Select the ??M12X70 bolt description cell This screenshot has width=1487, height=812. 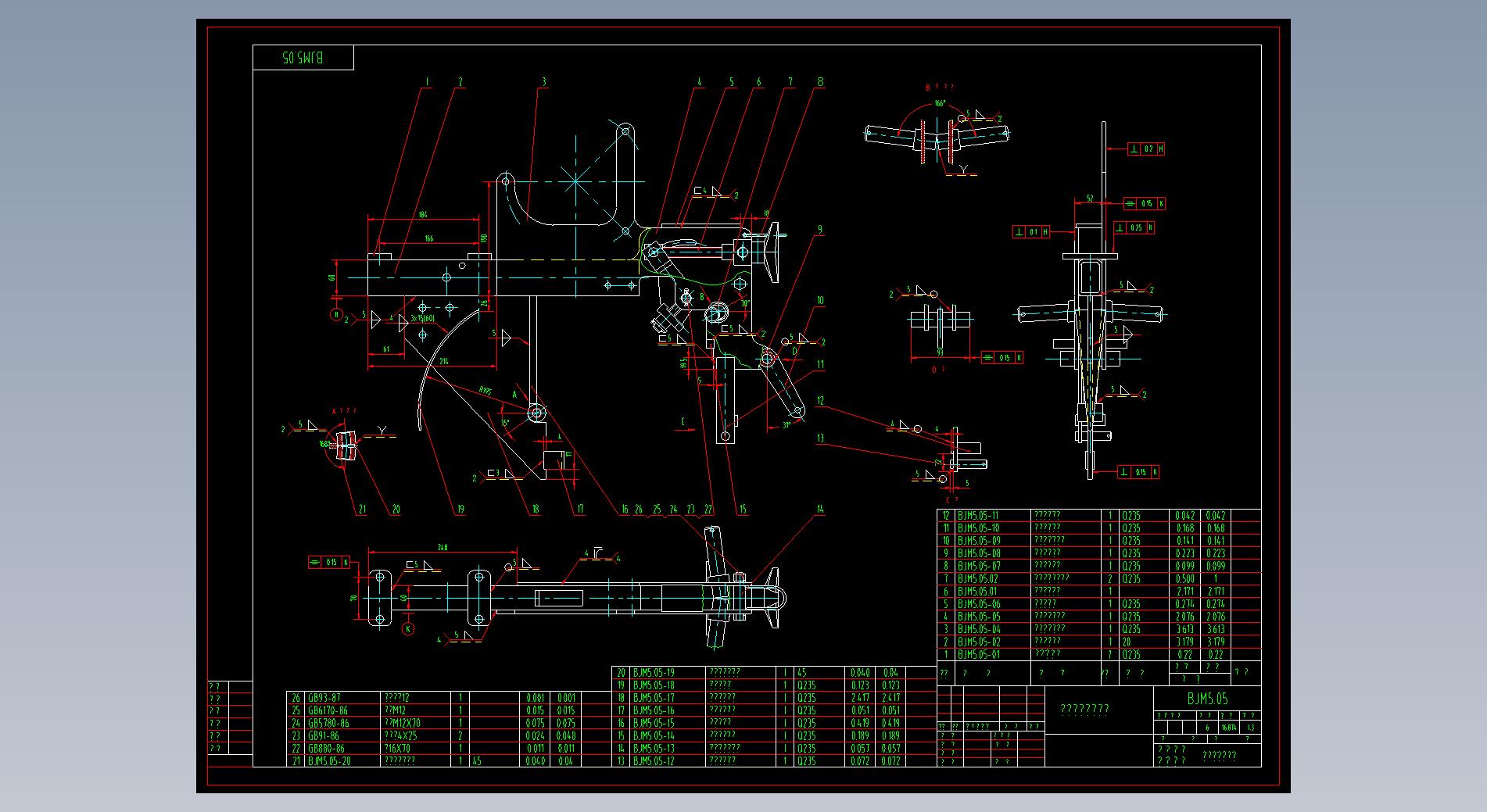tap(402, 723)
